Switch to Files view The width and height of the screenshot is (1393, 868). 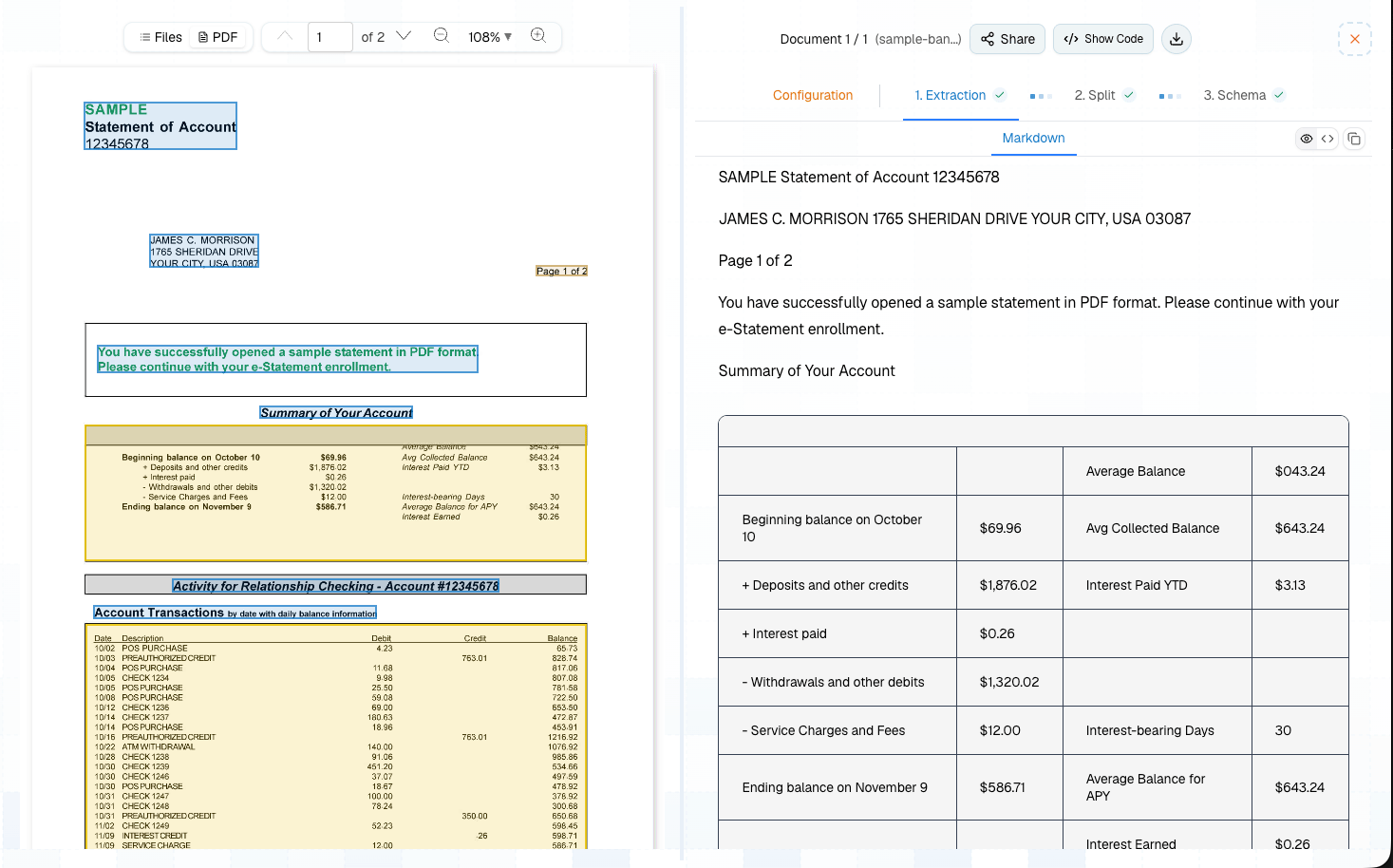pyautogui.click(x=160, y=37)
